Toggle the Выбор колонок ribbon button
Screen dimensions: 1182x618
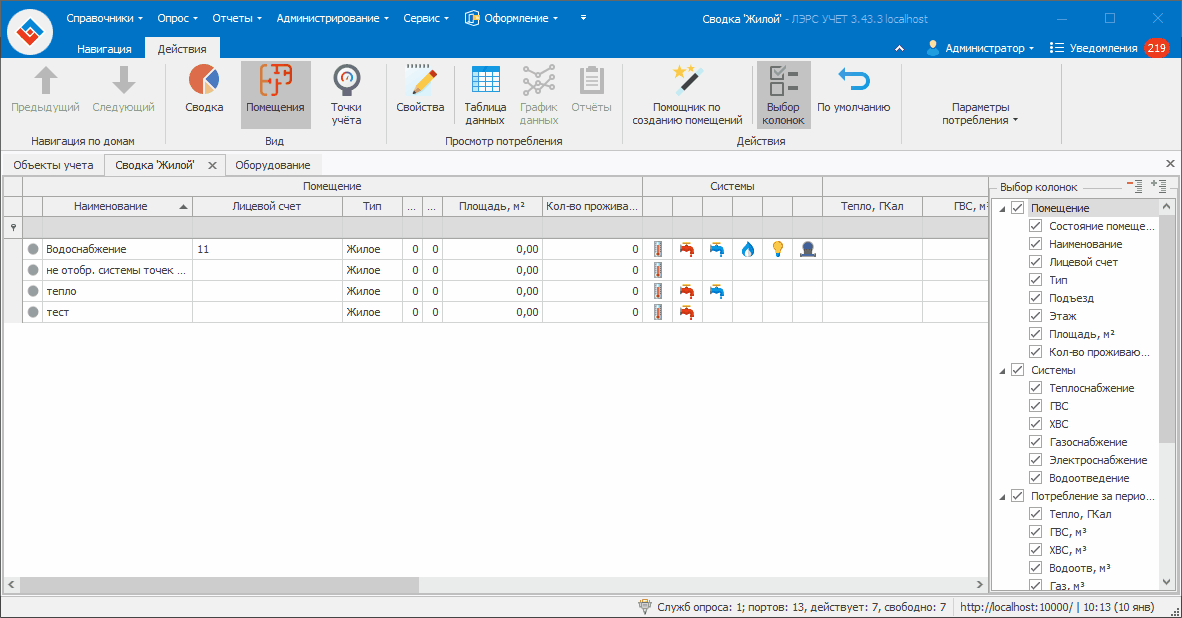[783, 94]
